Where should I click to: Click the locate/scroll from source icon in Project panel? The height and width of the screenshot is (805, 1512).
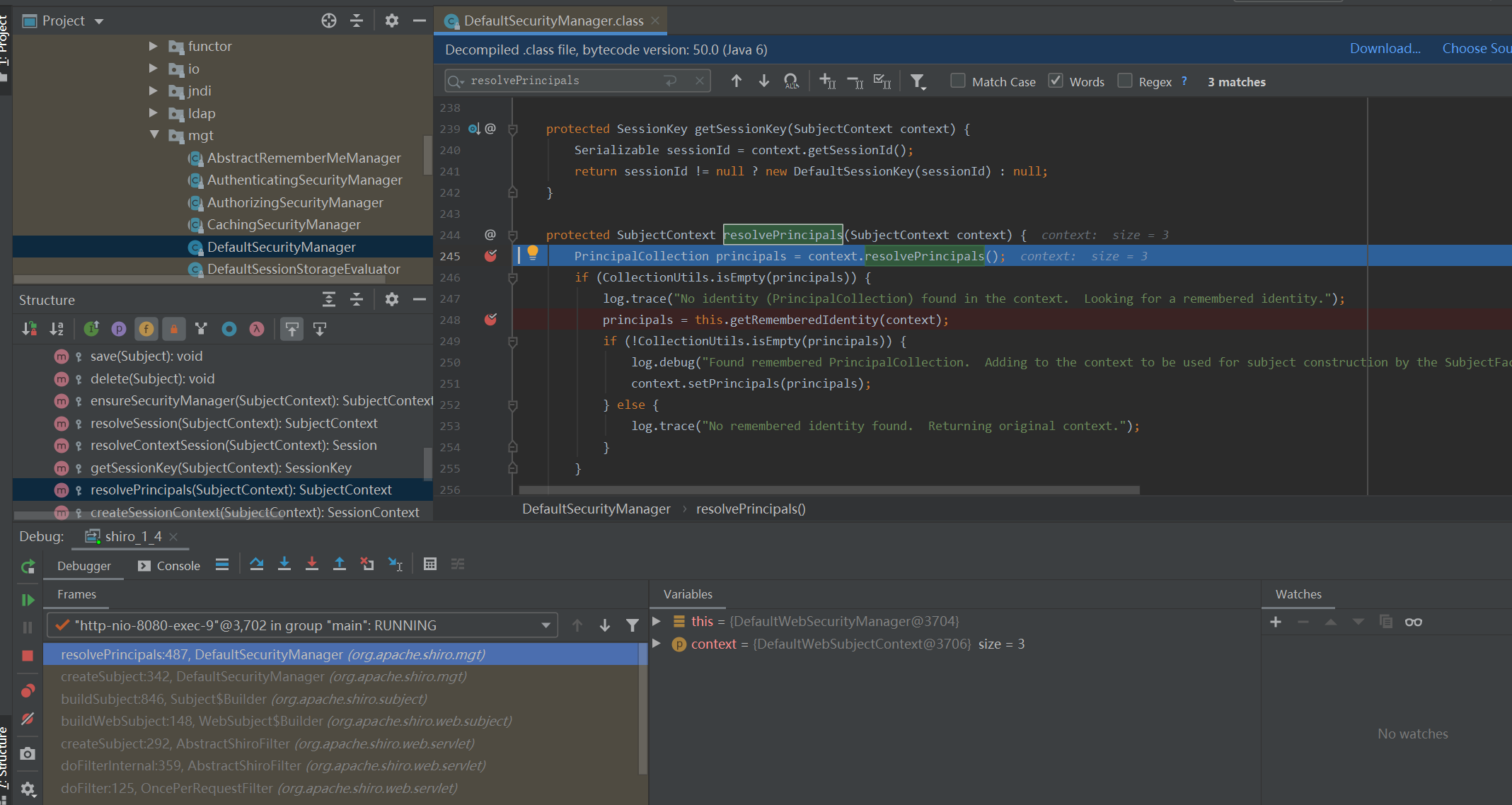(x=329, y=21)
